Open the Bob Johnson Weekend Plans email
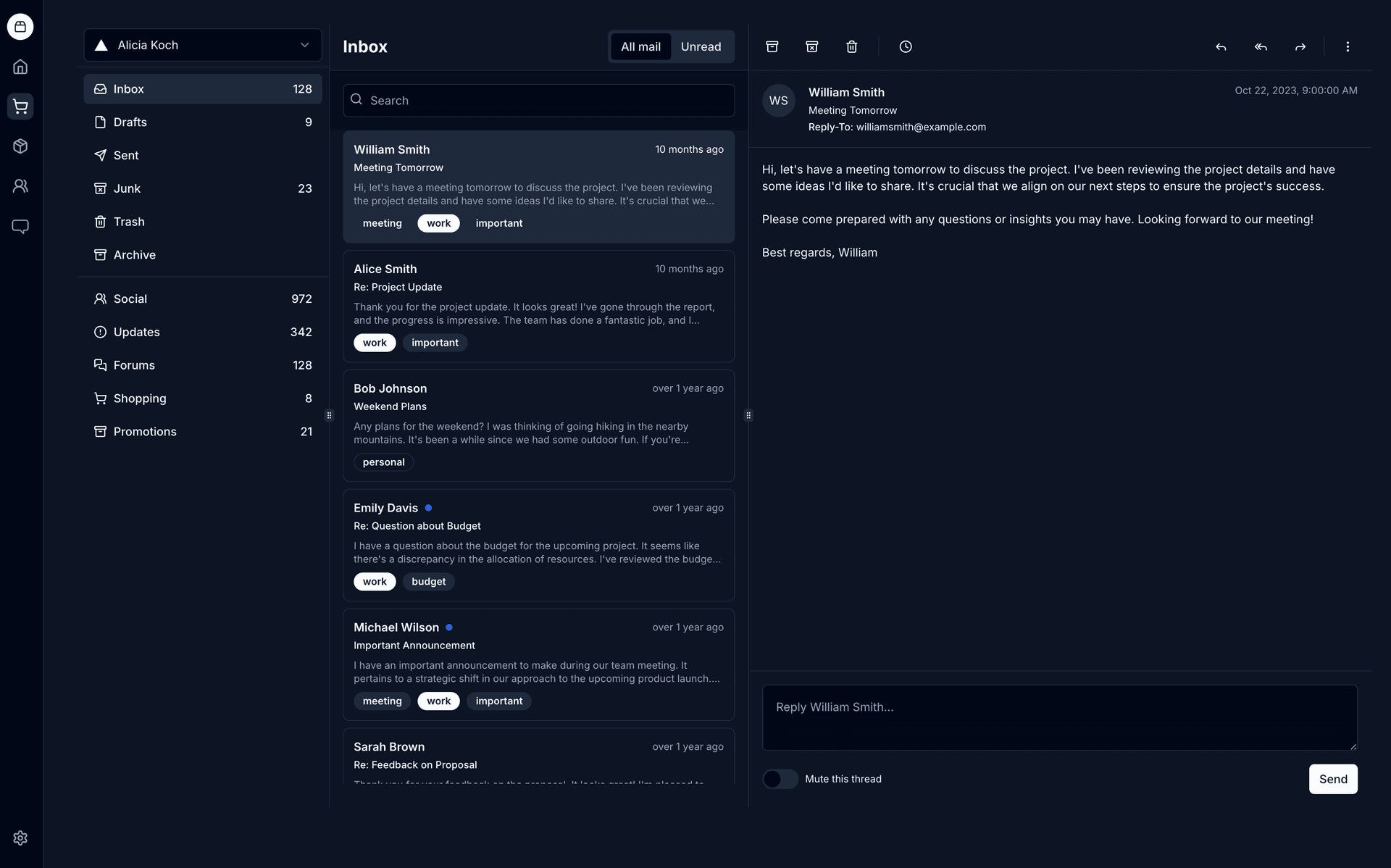Image resolution: width=1391 pixels, height=868 pixels. [538, 425]
